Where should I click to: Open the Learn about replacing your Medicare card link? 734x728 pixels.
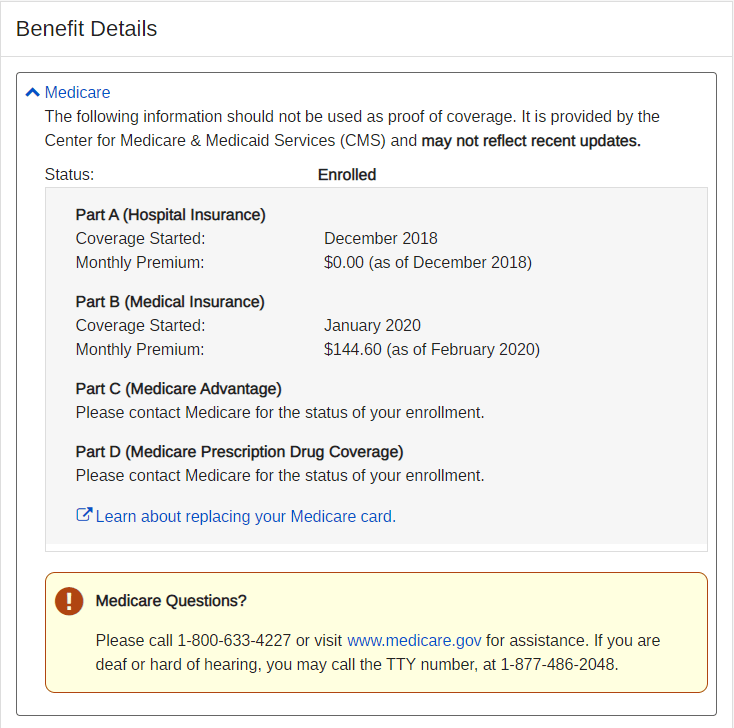(246, 517)
